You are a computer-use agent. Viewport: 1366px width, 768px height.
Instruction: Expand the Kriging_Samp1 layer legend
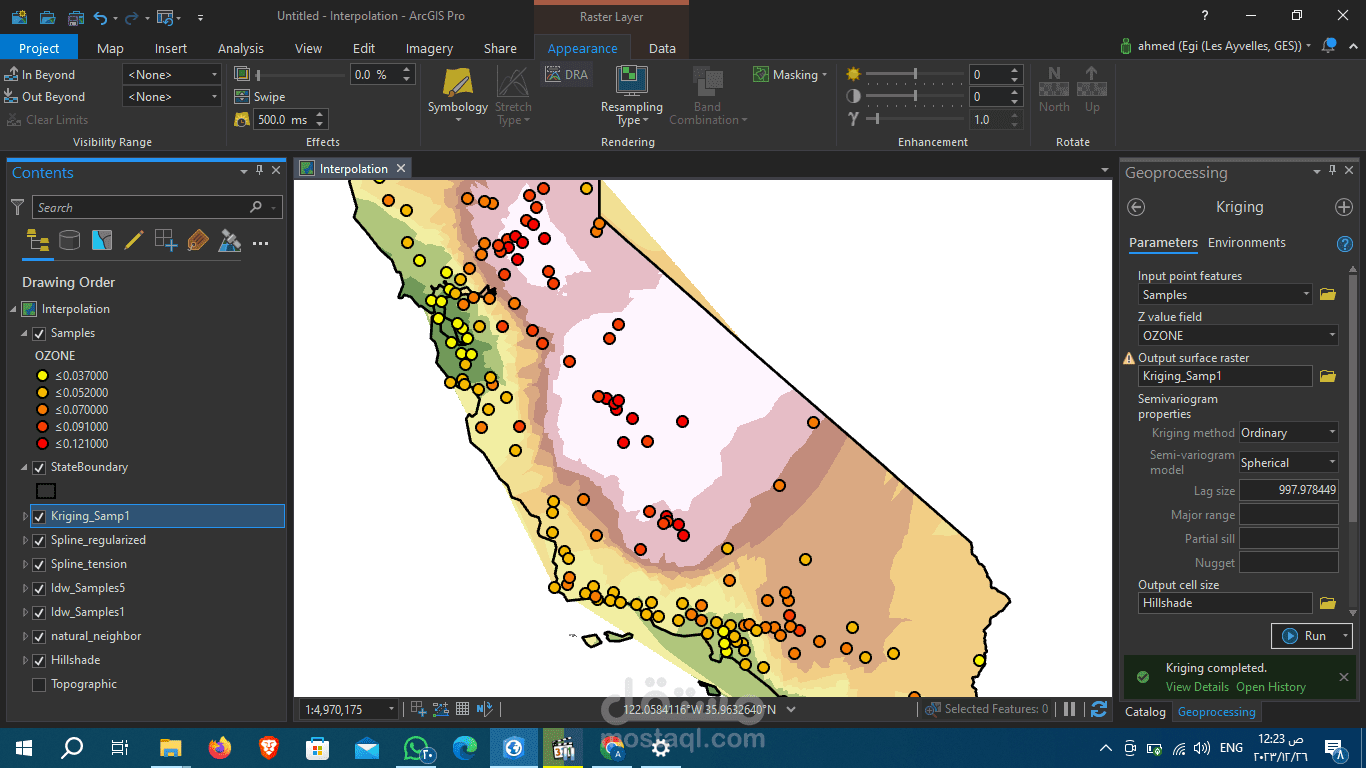coord(26,516)
